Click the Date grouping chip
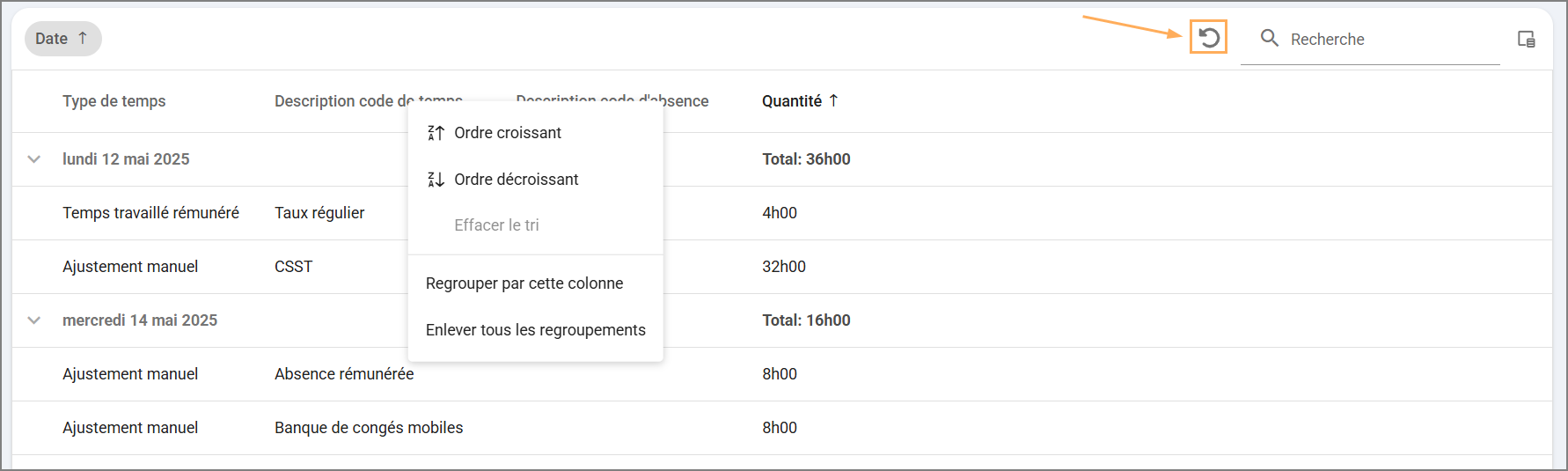Viewport: 1568px width, 471px height. pos(52,39)
